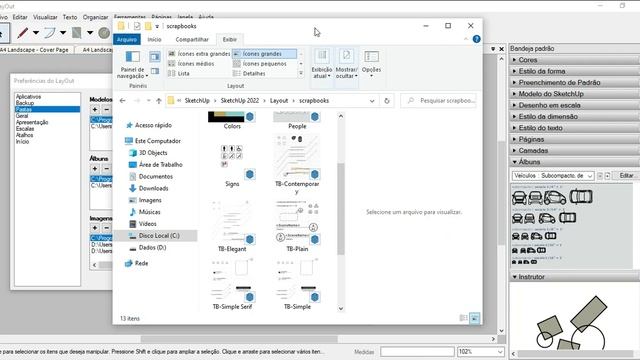Expand the Cores tray panel

click(574, 60)
